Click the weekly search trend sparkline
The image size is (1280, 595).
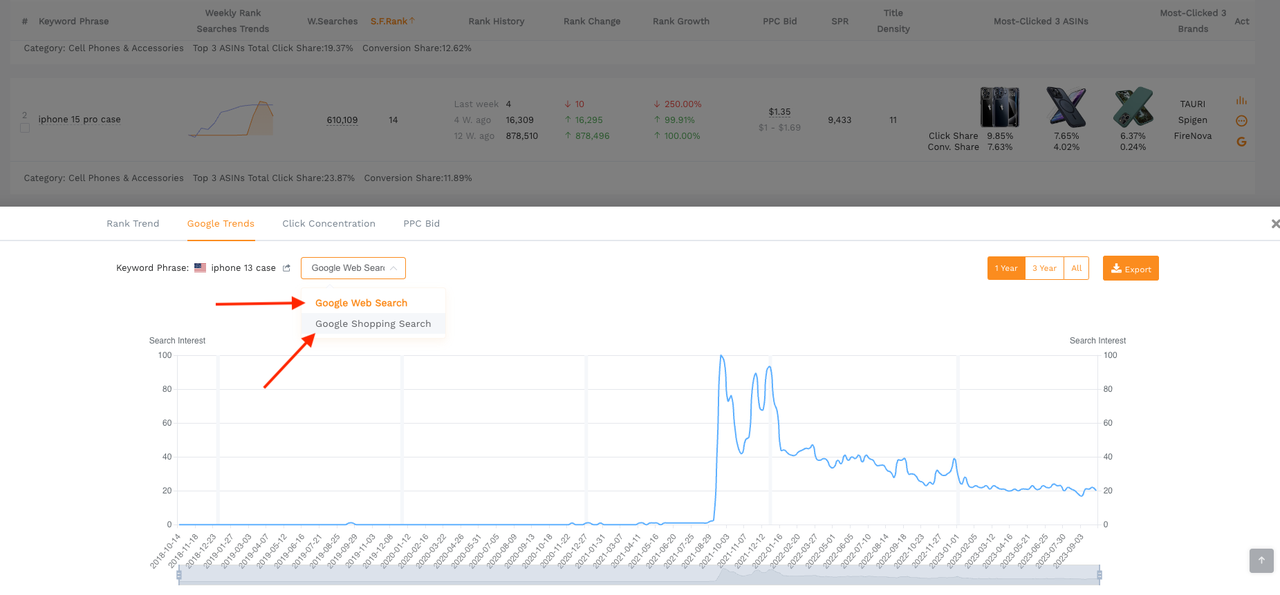(x=232, y=118)
